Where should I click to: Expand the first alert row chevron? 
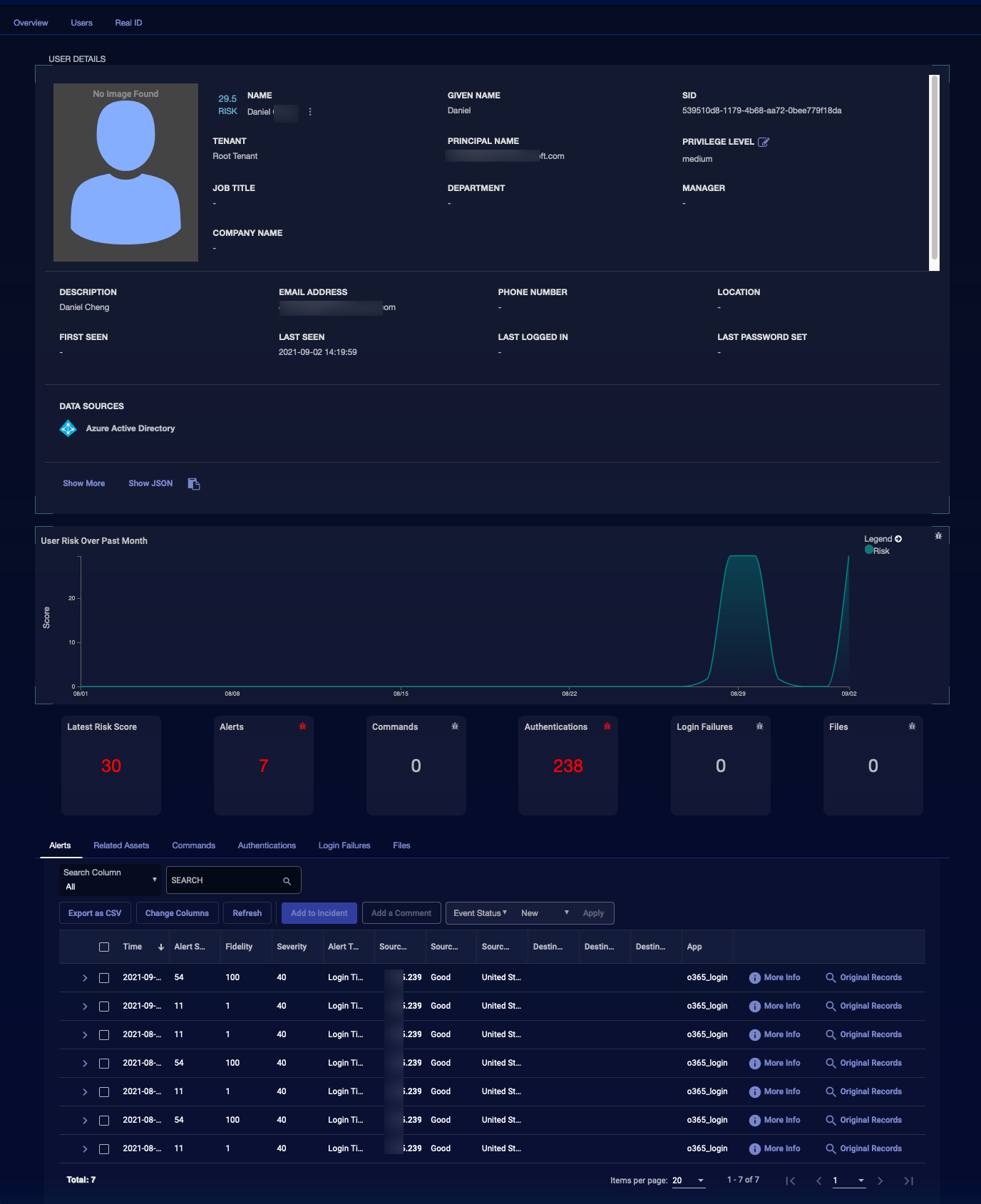(x=85, y=978)
